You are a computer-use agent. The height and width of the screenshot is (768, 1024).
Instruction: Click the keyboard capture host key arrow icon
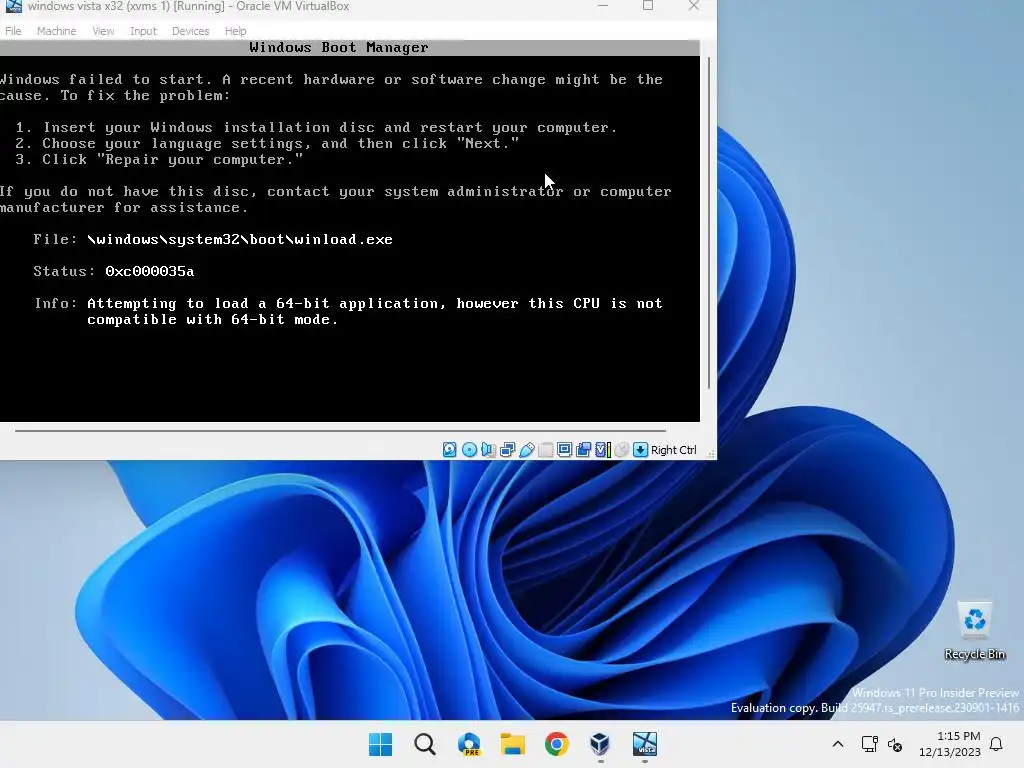coord(641,450)
